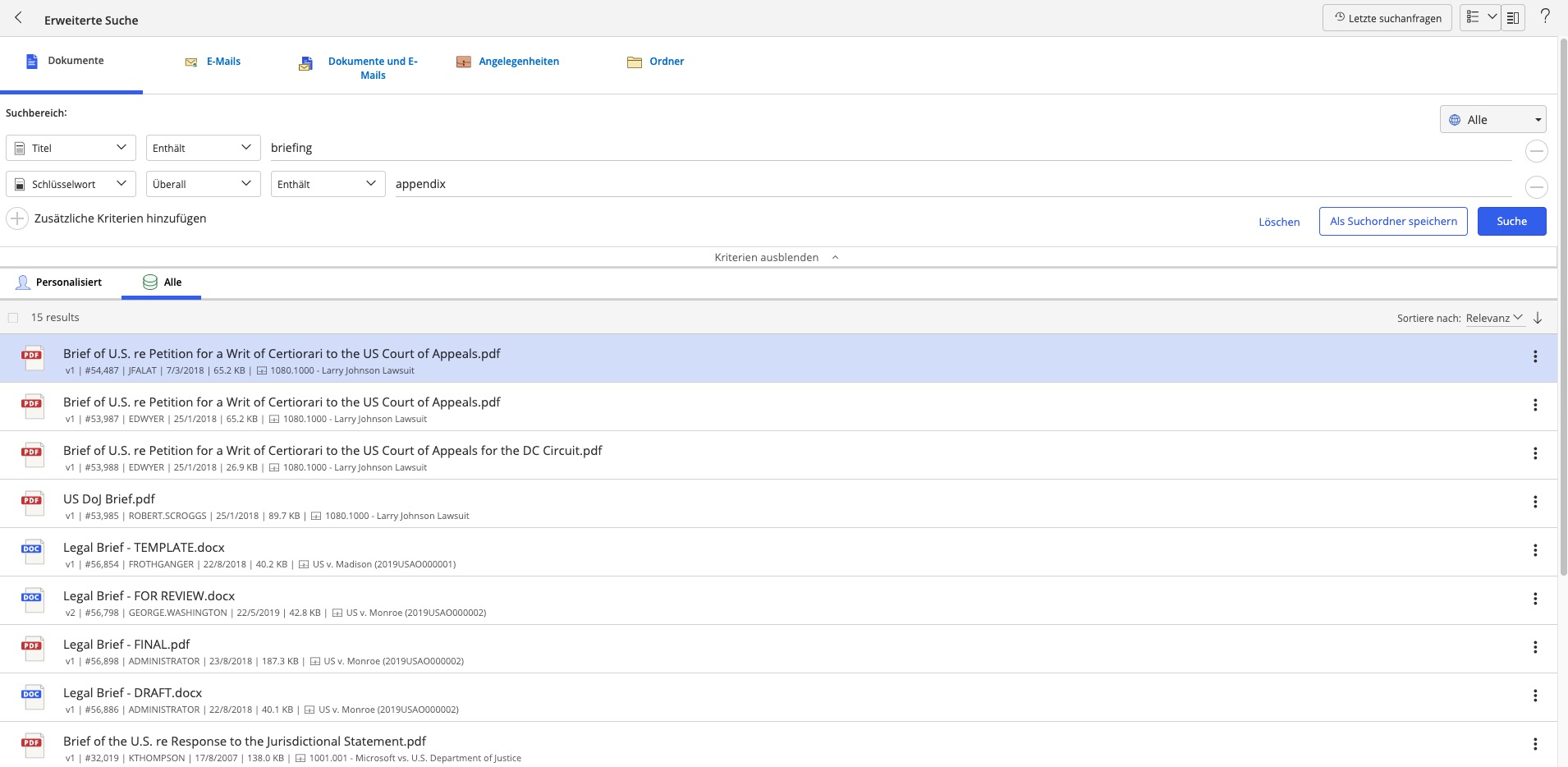
Task: Remove the Schlüsselwort criterion with its minus icon
Action: tap(1536, 187)
